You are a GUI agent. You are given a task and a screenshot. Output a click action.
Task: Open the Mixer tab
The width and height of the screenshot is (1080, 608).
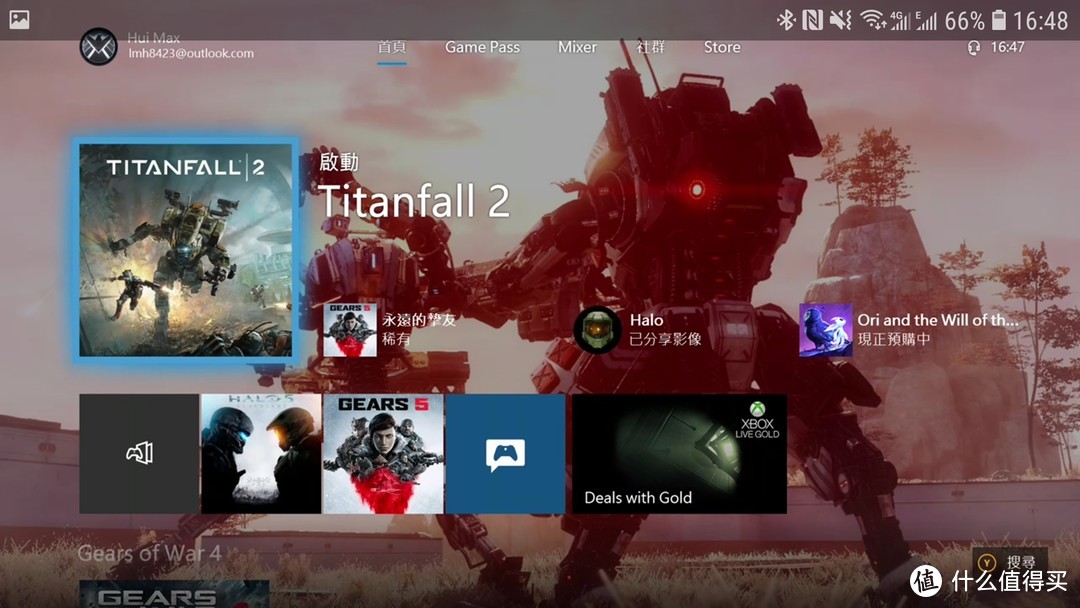(577, 47)
